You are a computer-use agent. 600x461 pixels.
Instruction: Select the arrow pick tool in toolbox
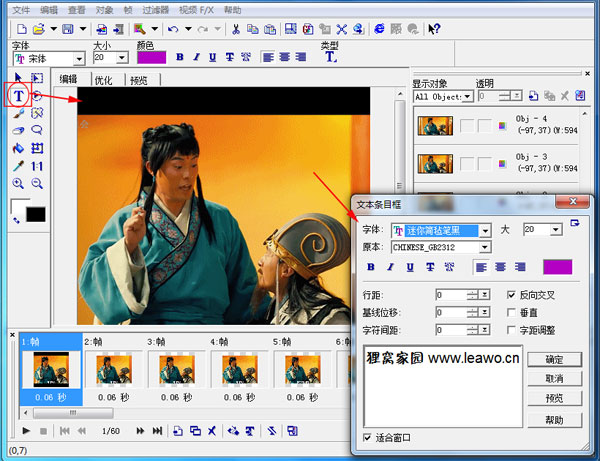[18, 78]
